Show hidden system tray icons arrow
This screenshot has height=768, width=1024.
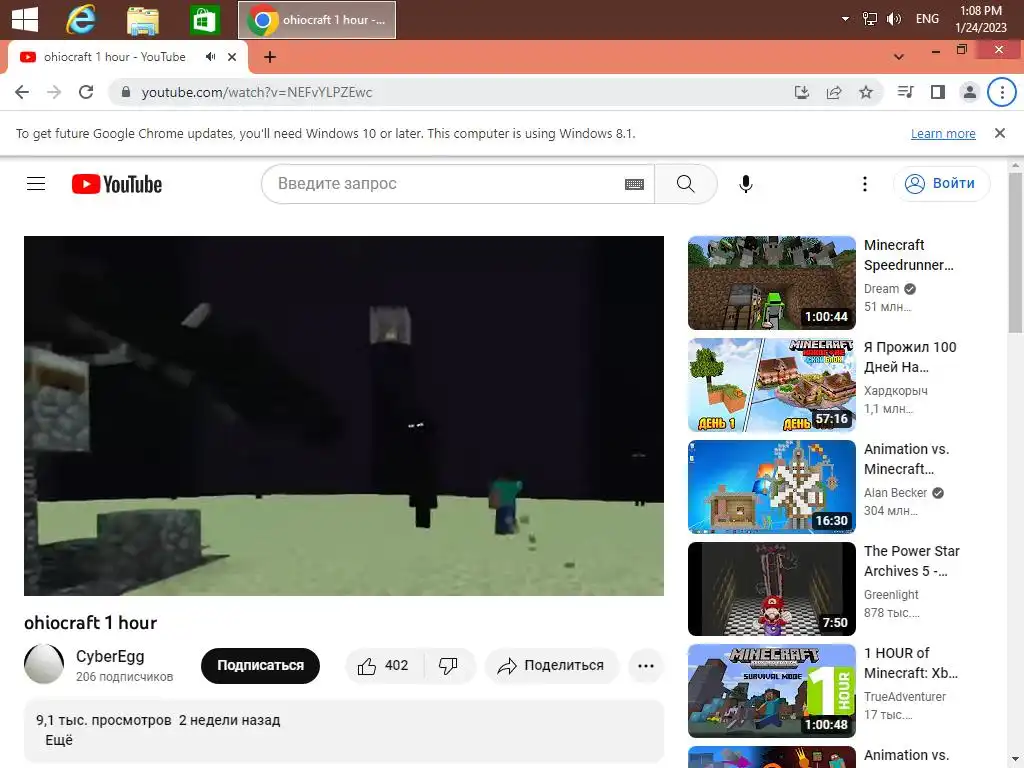pyautogui.click(x=845, y=19)
